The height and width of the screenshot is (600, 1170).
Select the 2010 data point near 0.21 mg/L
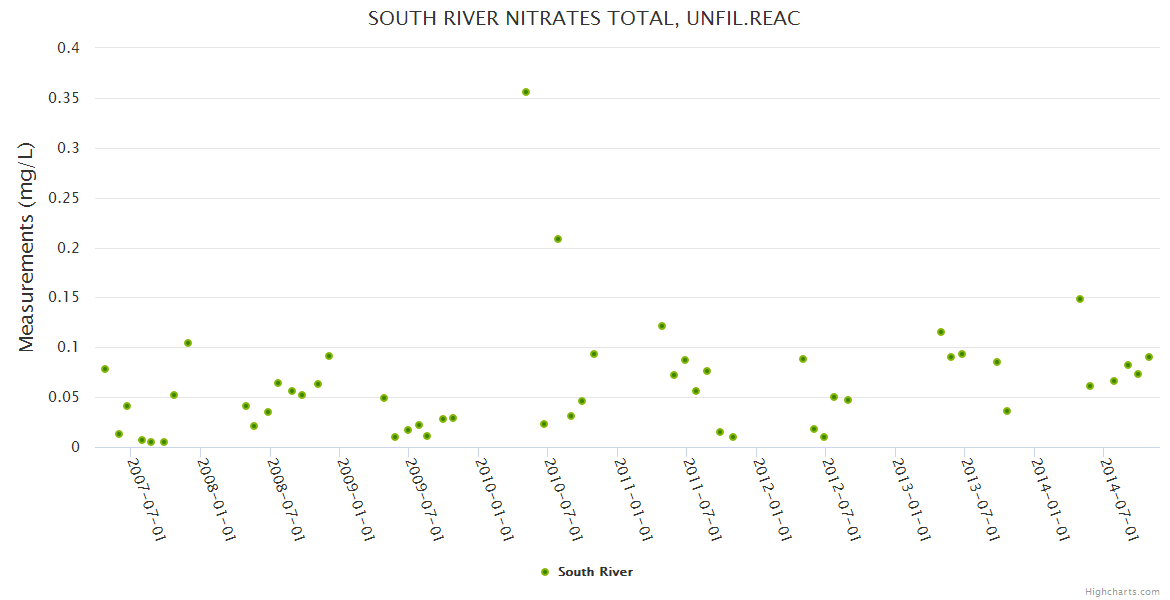(558, 239)
